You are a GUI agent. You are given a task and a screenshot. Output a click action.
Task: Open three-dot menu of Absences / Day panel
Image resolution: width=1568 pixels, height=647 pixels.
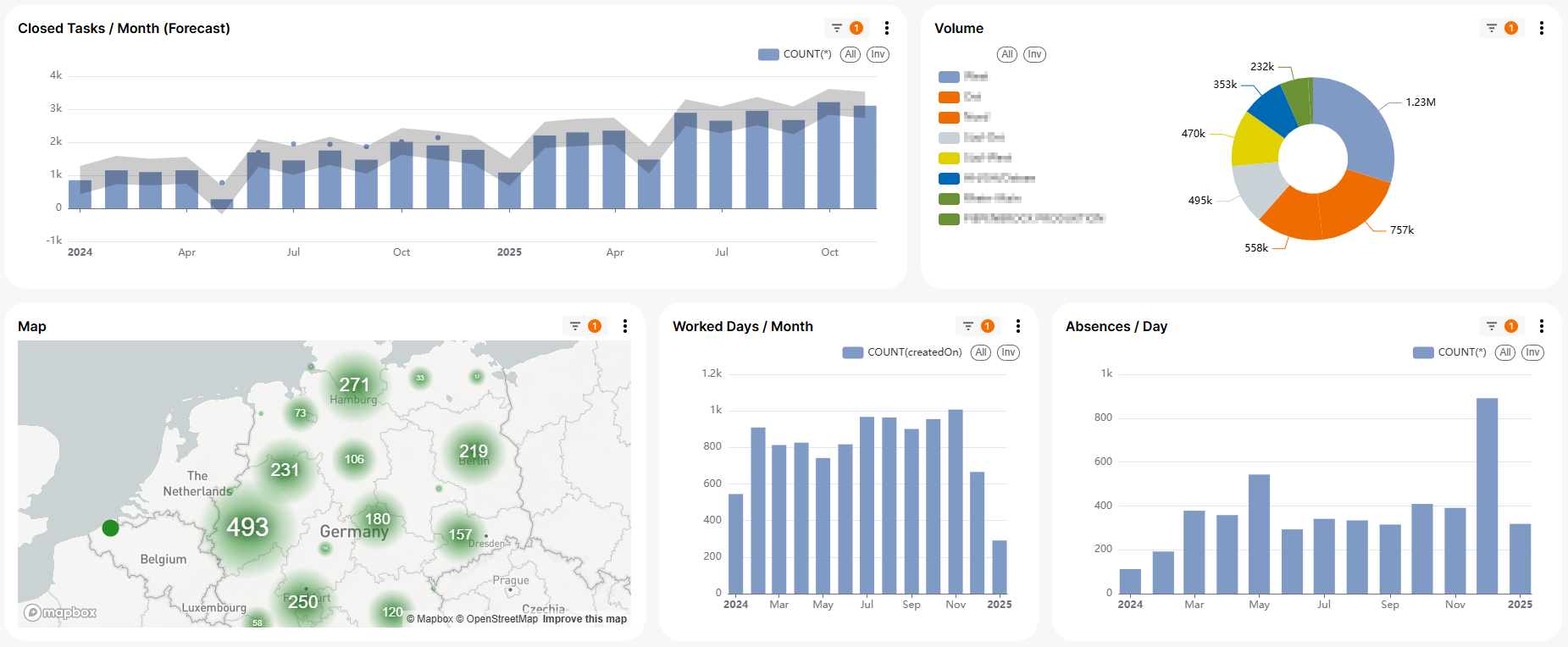1542,326
